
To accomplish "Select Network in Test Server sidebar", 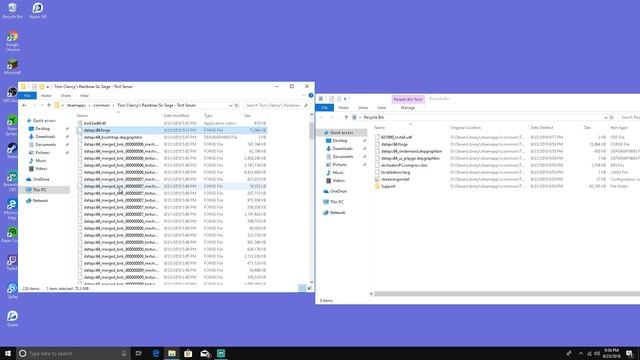I will coord(37,200).
